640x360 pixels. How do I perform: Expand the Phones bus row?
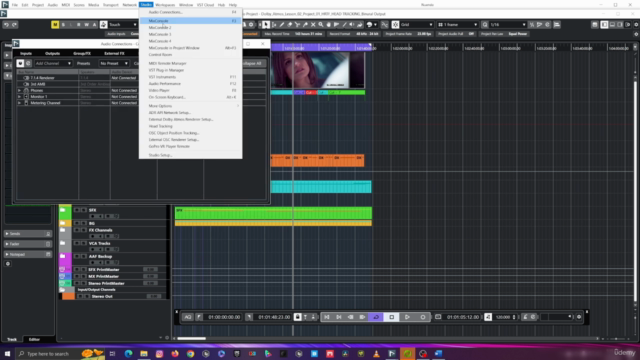[19, 90]
